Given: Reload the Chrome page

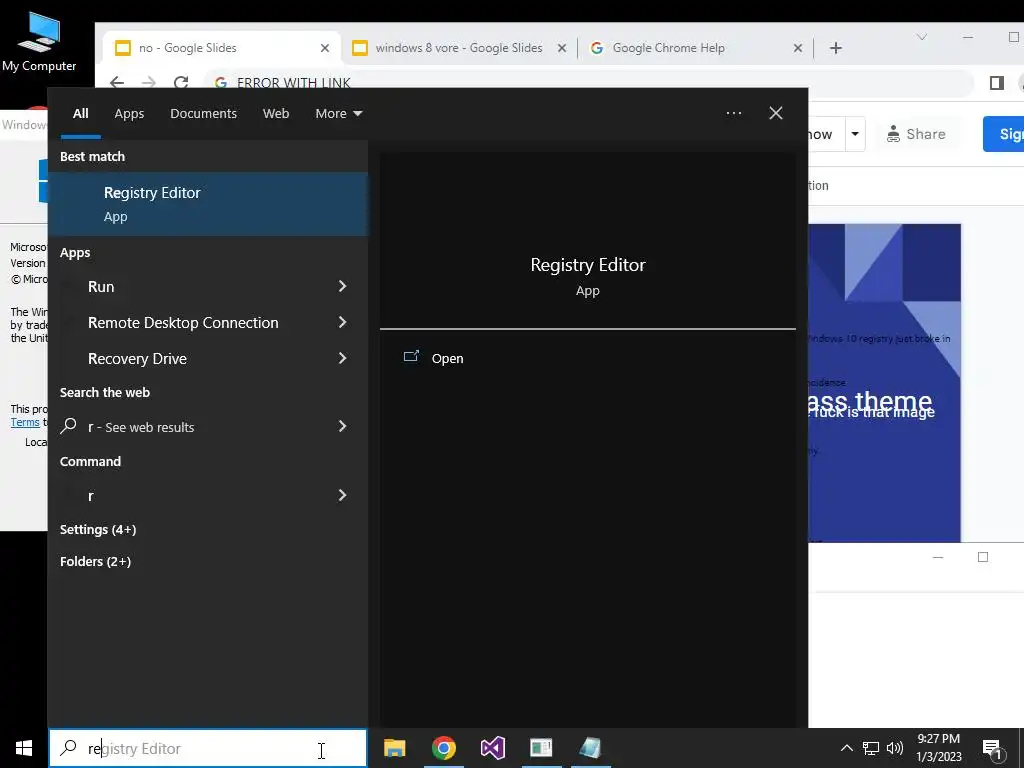Looking at the screenshot, I should (x=181, y=82).
